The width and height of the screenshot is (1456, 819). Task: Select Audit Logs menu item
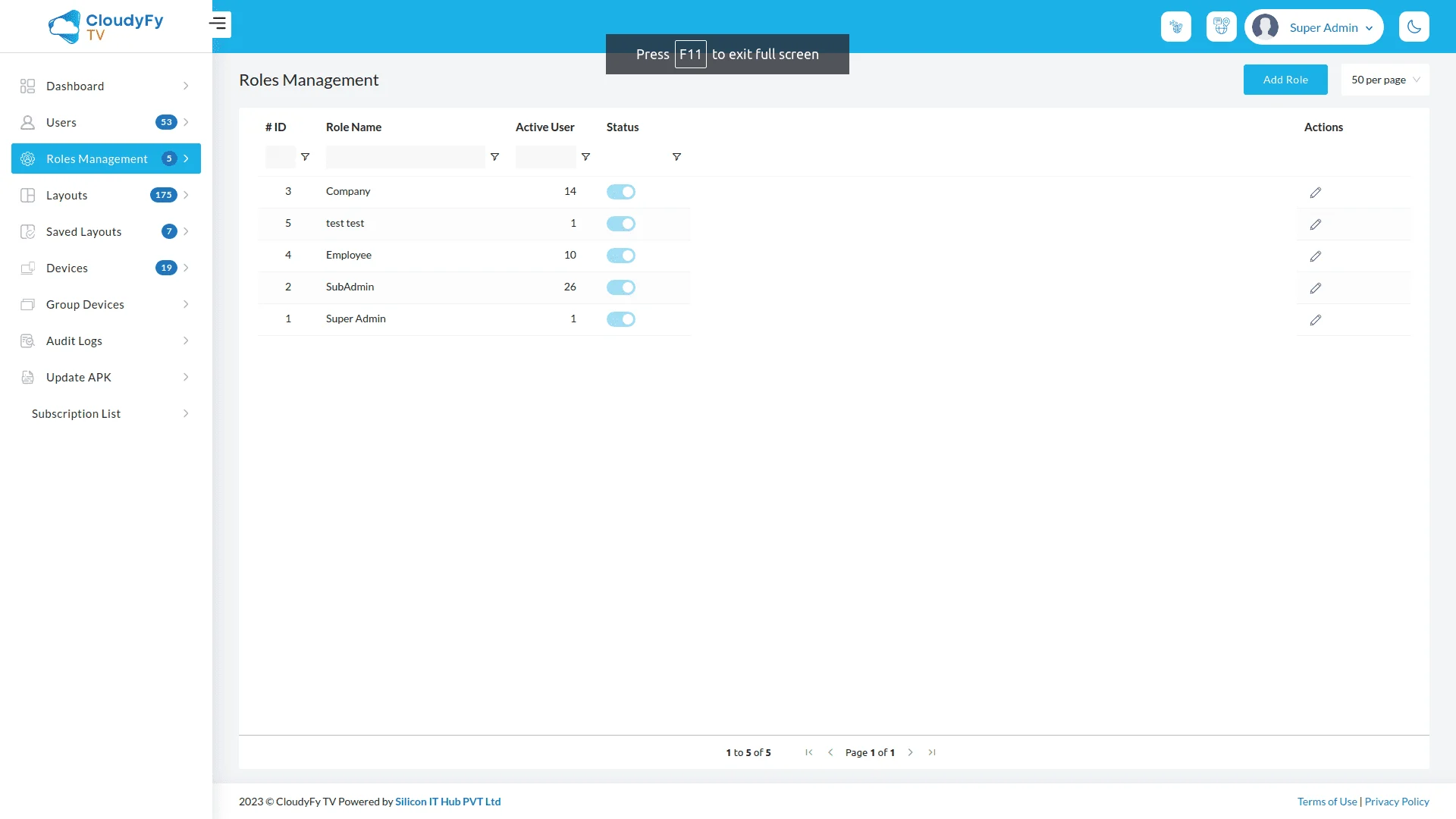(74, 341)
